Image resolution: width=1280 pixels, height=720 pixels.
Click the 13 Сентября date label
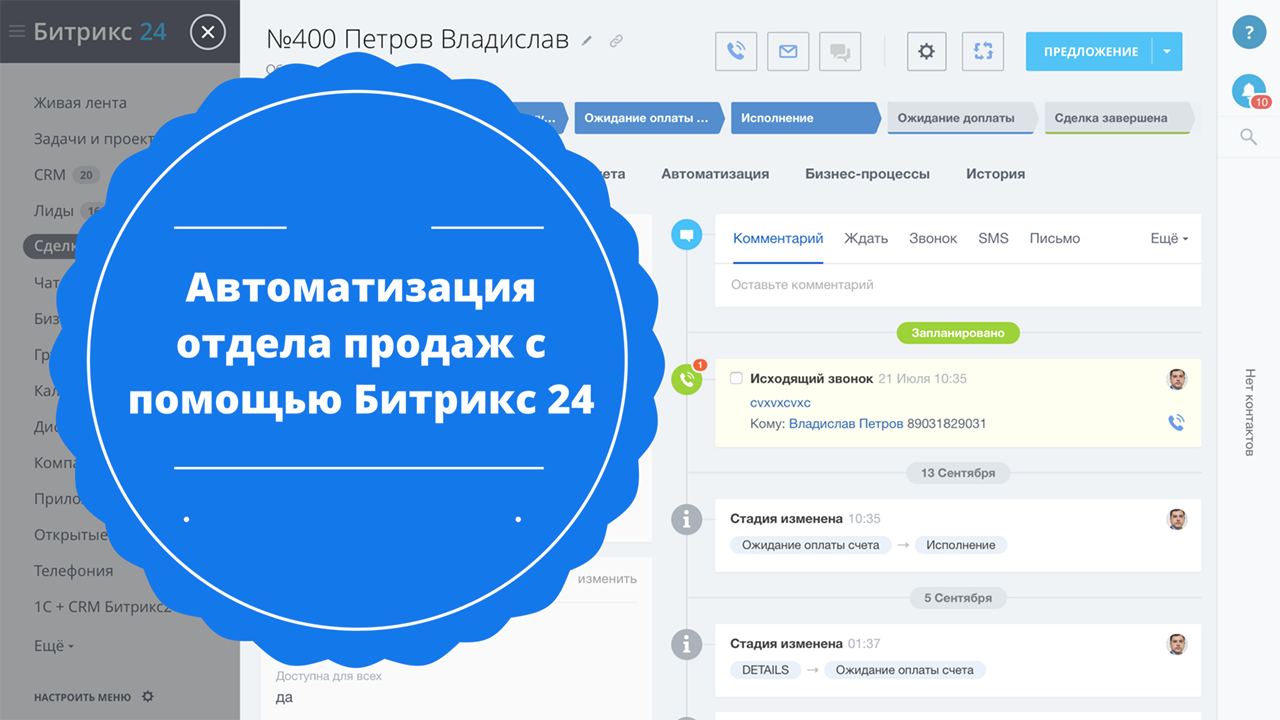tap(958, 473)
